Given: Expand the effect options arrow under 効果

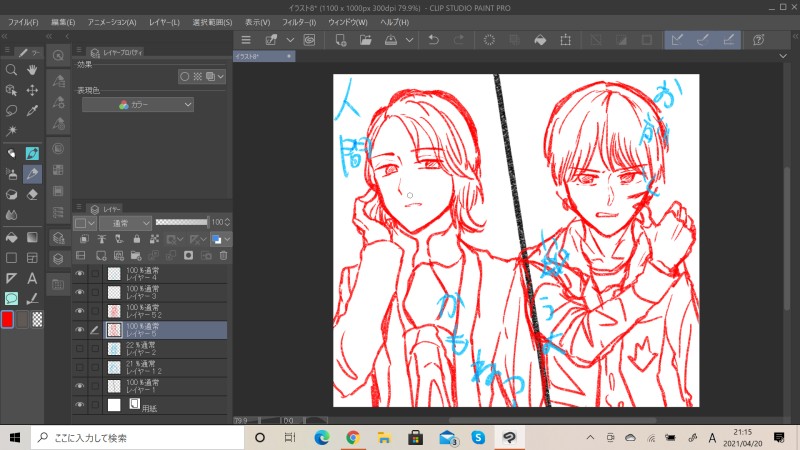Looking at the screenshot, I should (x=220, y=77).
